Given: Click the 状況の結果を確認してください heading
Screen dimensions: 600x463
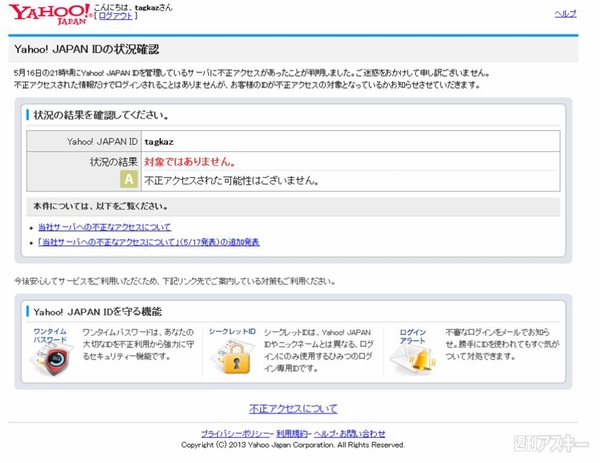Looking at the screenshot, I should tap(101, 115).
